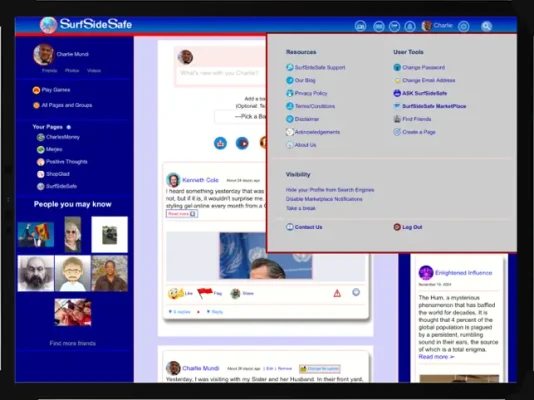The width and height of the screenshot is (534, 400).
Task: Select Create a Page in User Tools
Action: (414, 132)
